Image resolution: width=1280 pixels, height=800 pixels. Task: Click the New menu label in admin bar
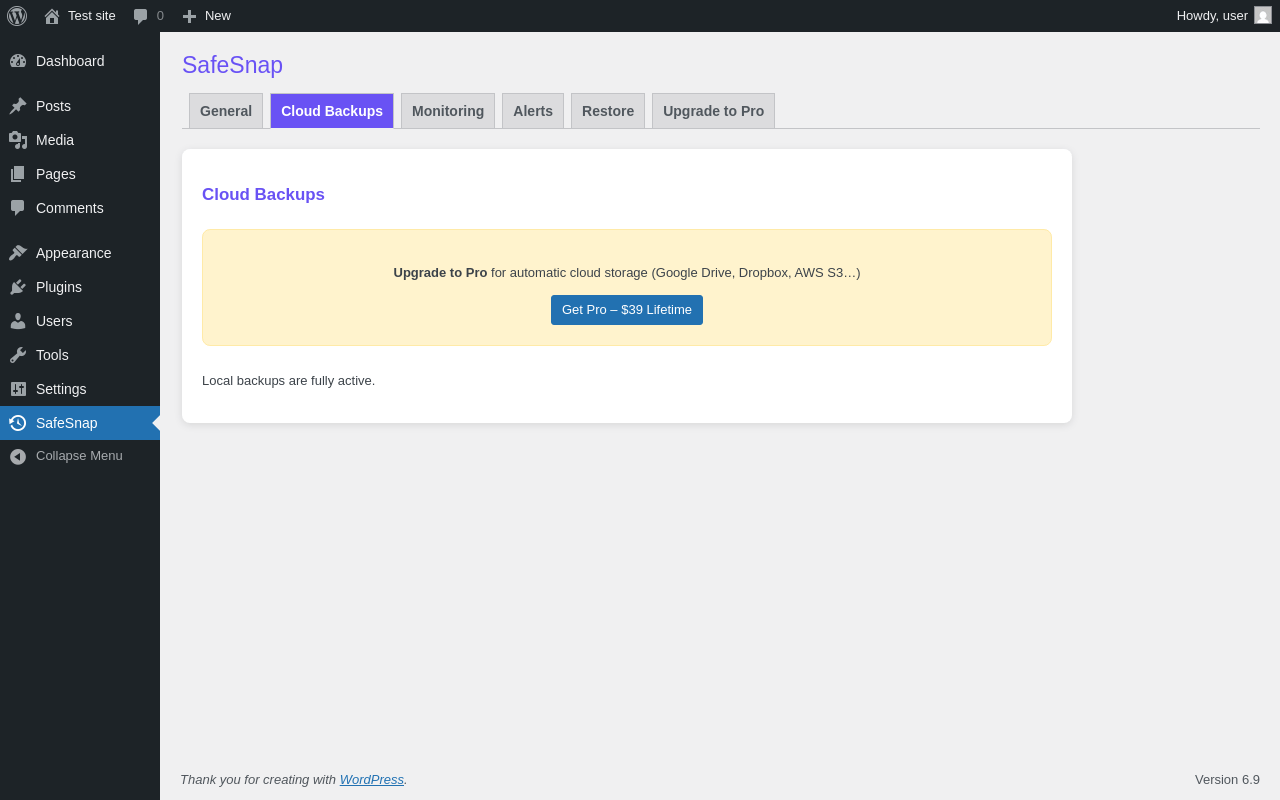click(x=218, y=16)
